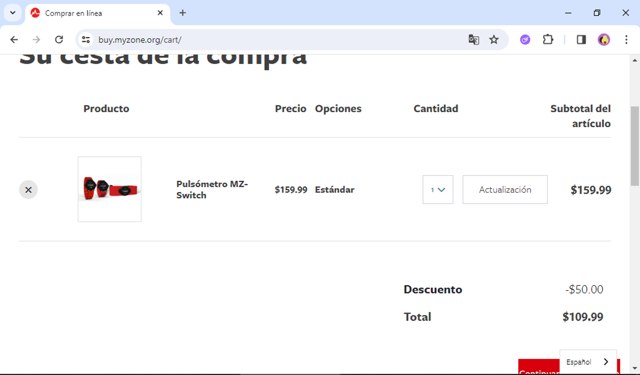
Task: Click the item subtotal $159.99
Action: [591, 190]
